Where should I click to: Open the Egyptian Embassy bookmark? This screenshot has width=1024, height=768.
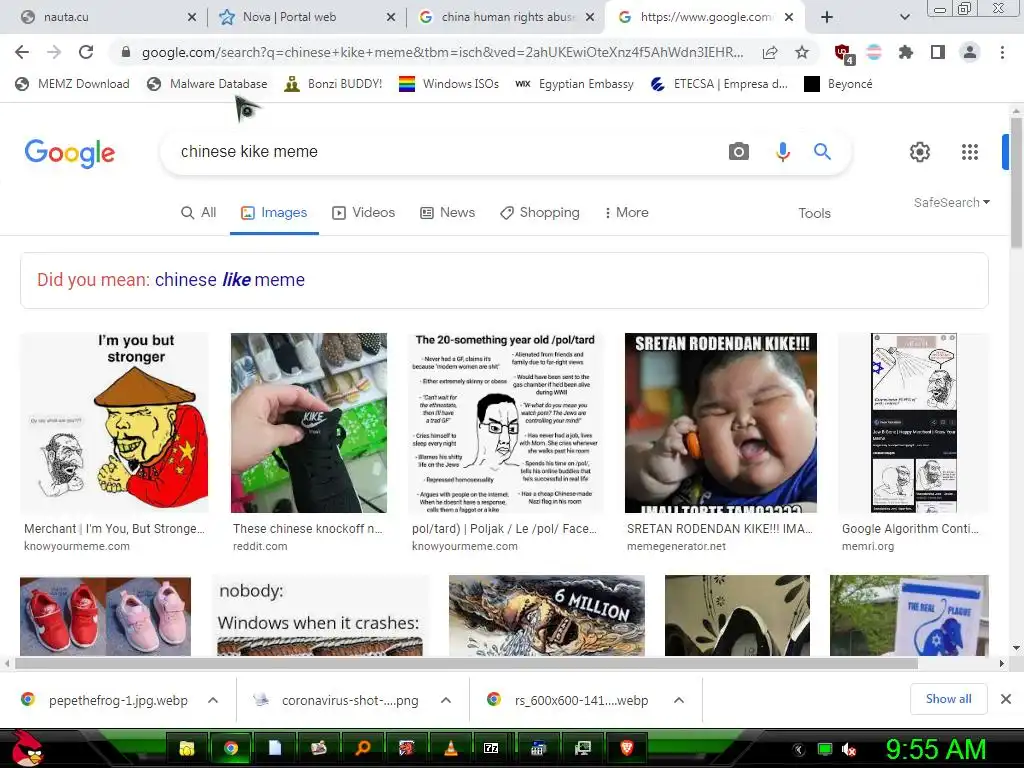(x=574, y=84)
